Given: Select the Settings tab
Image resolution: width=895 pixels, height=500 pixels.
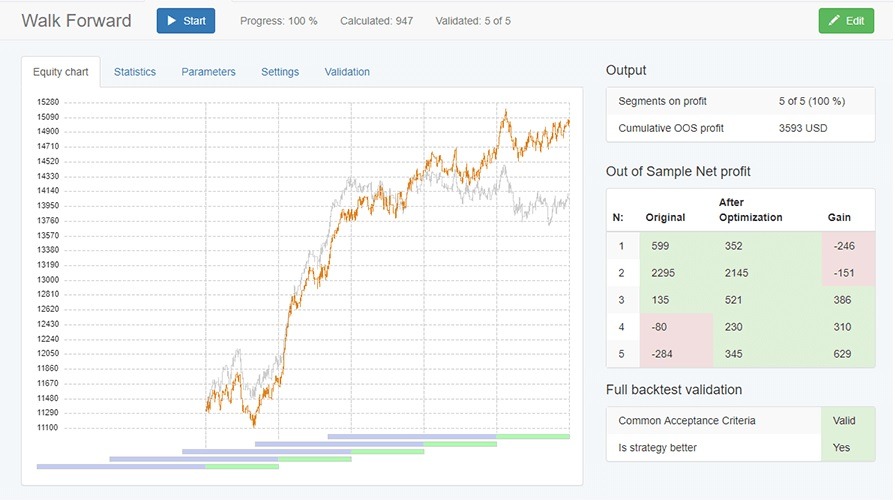Looking at the screenshot, I should coord(280,72).
